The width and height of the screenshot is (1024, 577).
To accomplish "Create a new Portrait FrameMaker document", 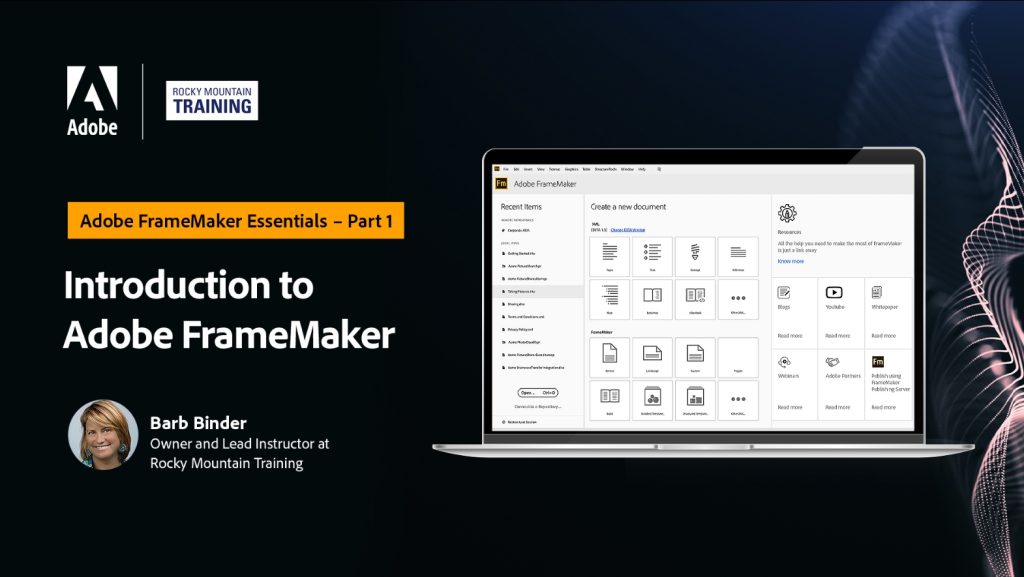I will [x=609, y=357].
